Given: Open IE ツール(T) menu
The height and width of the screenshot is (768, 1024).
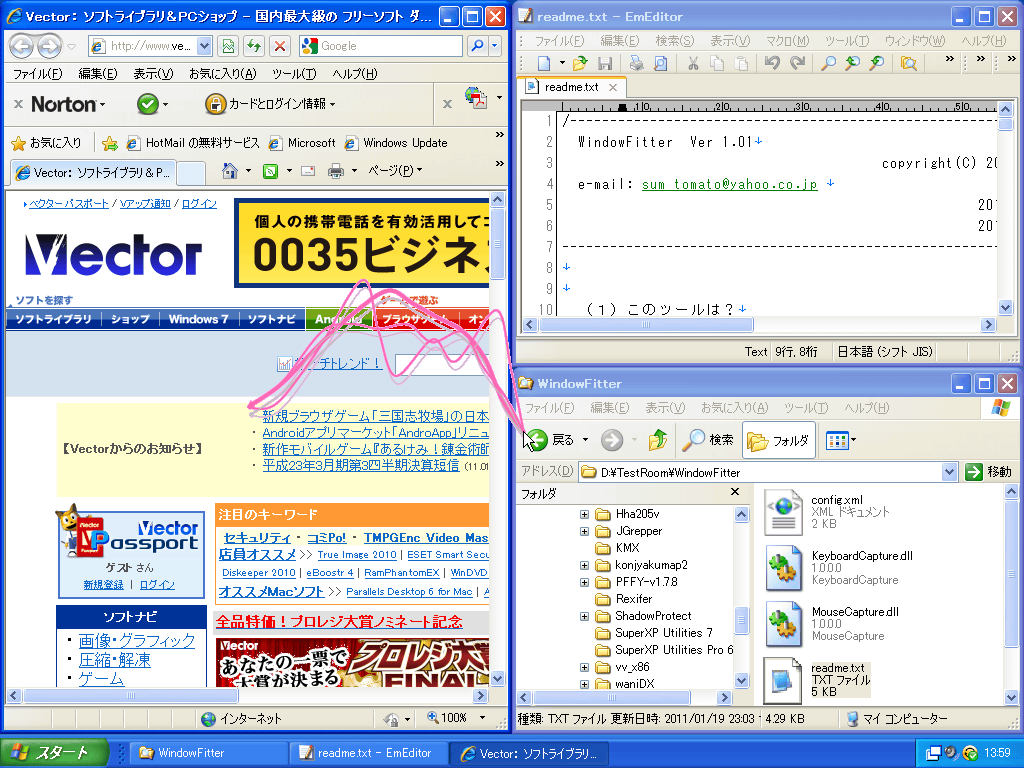Looking at the screenshot, I should click(x=294, y=74).
